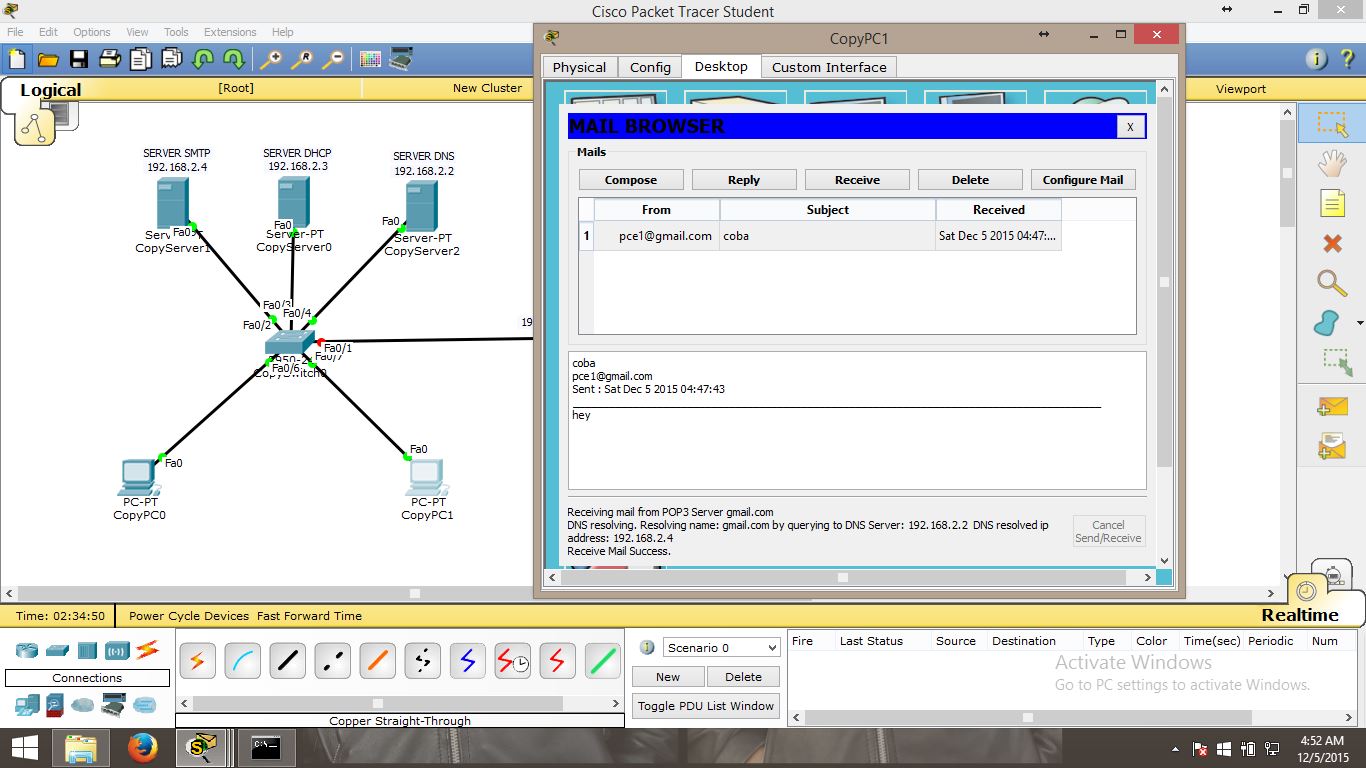The width and height of the screenshot is (1366, 768).
Task: Open the Custom Interface tab
Action: point(829,67)
